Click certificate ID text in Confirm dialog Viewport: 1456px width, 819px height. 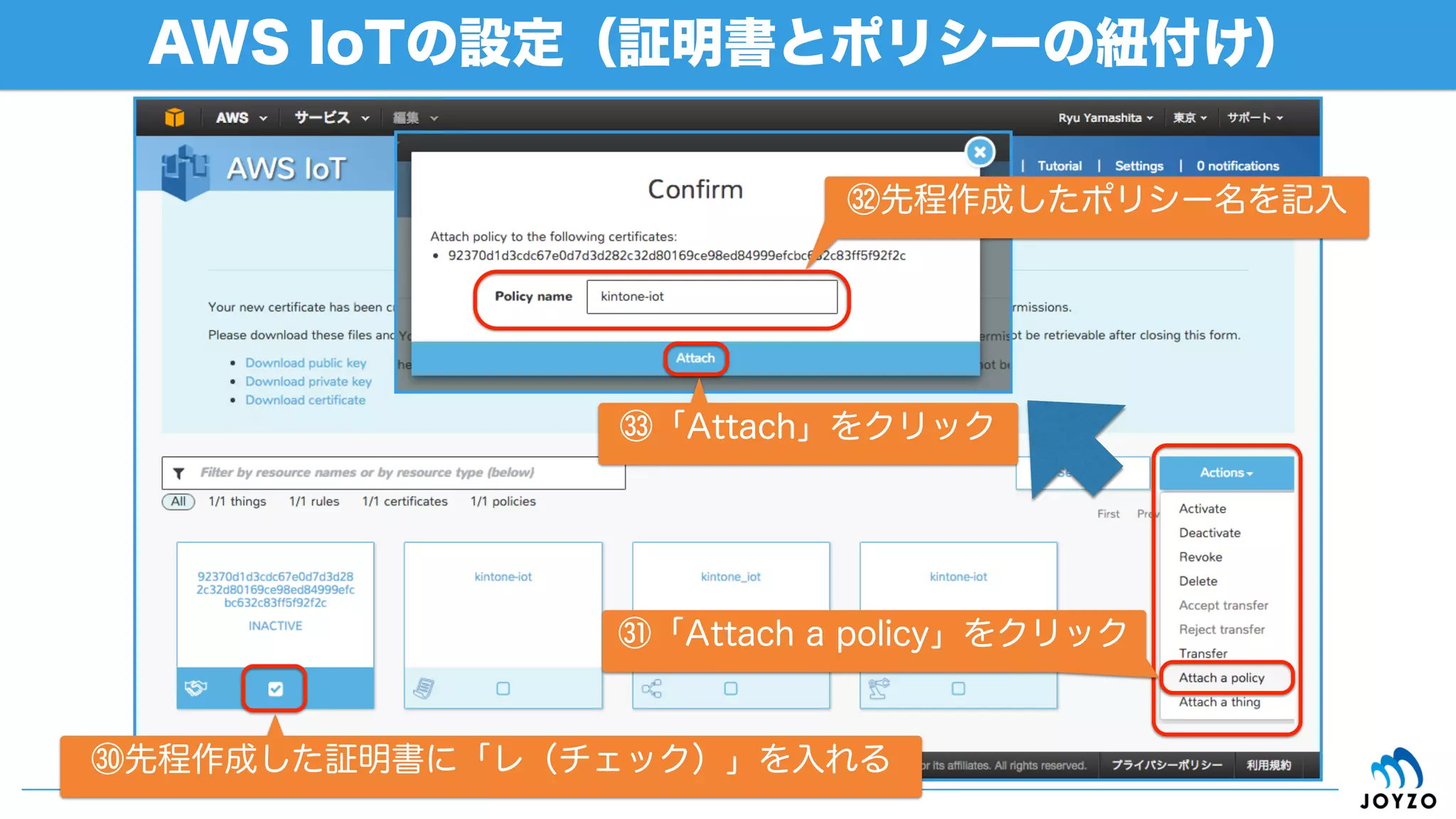pos(677,255)
